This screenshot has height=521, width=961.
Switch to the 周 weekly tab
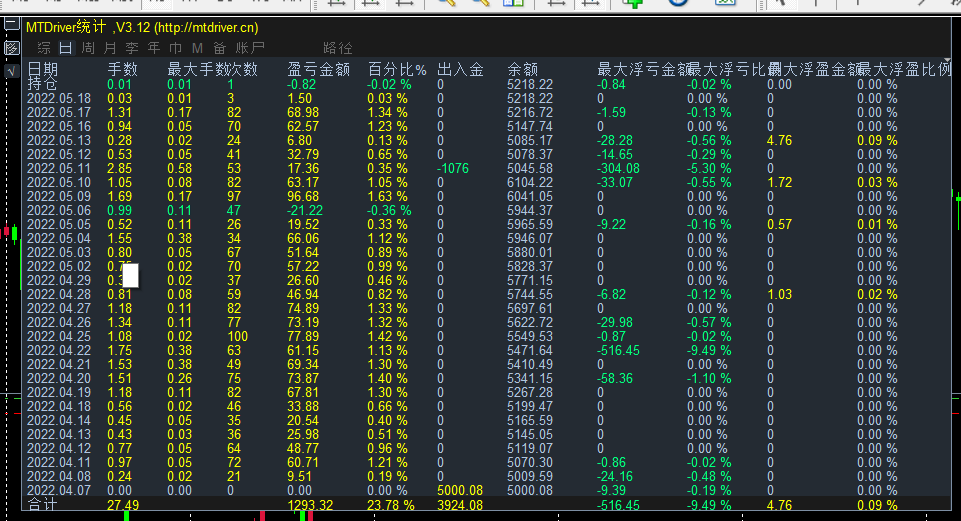click(88, 48)
